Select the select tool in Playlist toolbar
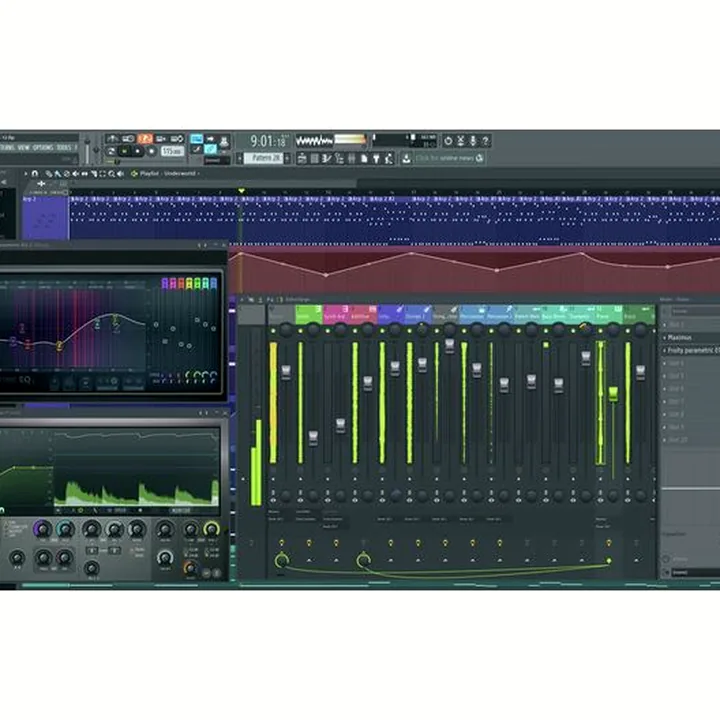The width and height of the screenshot is (720, 720). click(102, 174)
